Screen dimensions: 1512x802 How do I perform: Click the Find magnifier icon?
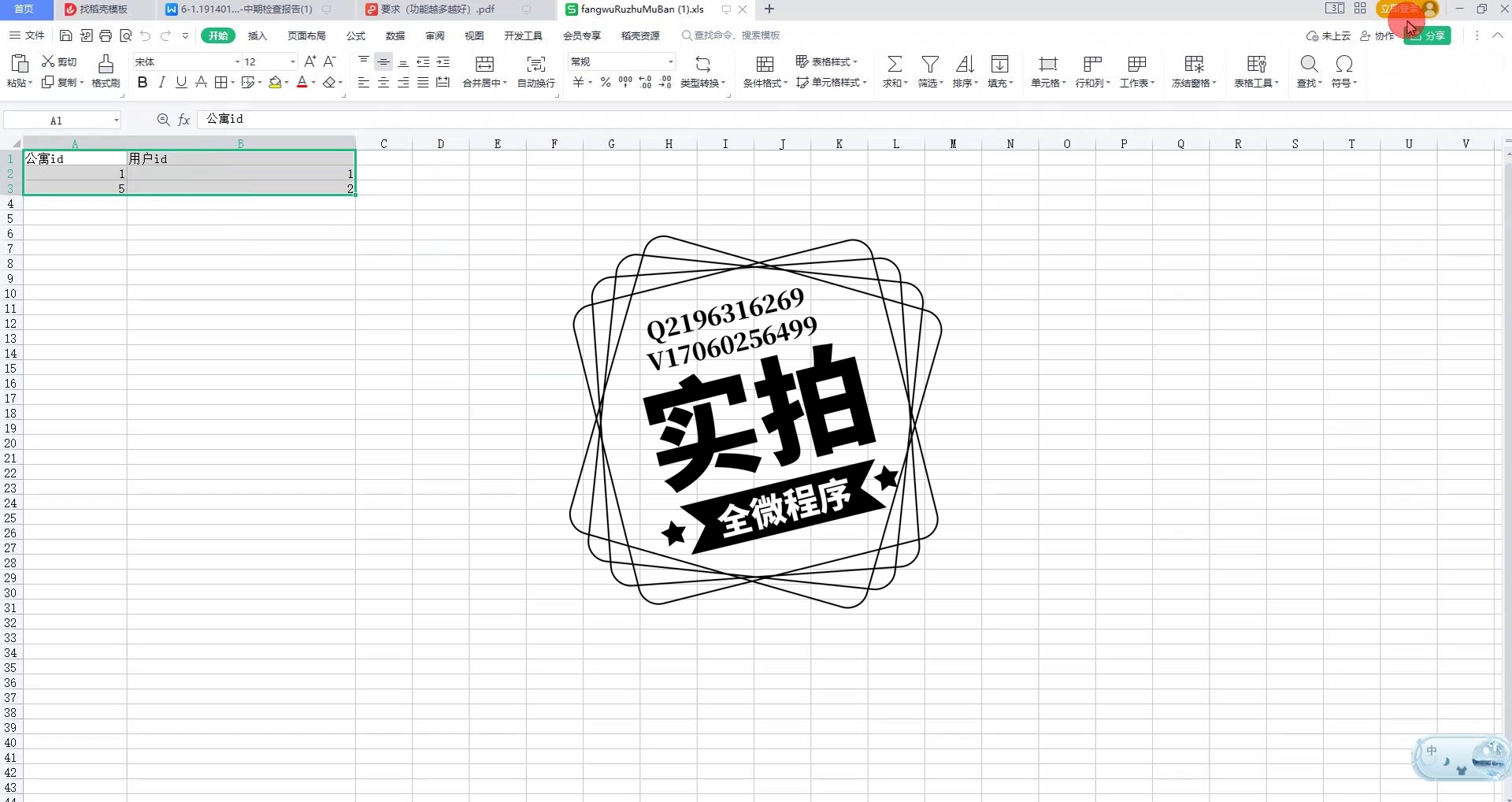click(x=1309, y=64)
